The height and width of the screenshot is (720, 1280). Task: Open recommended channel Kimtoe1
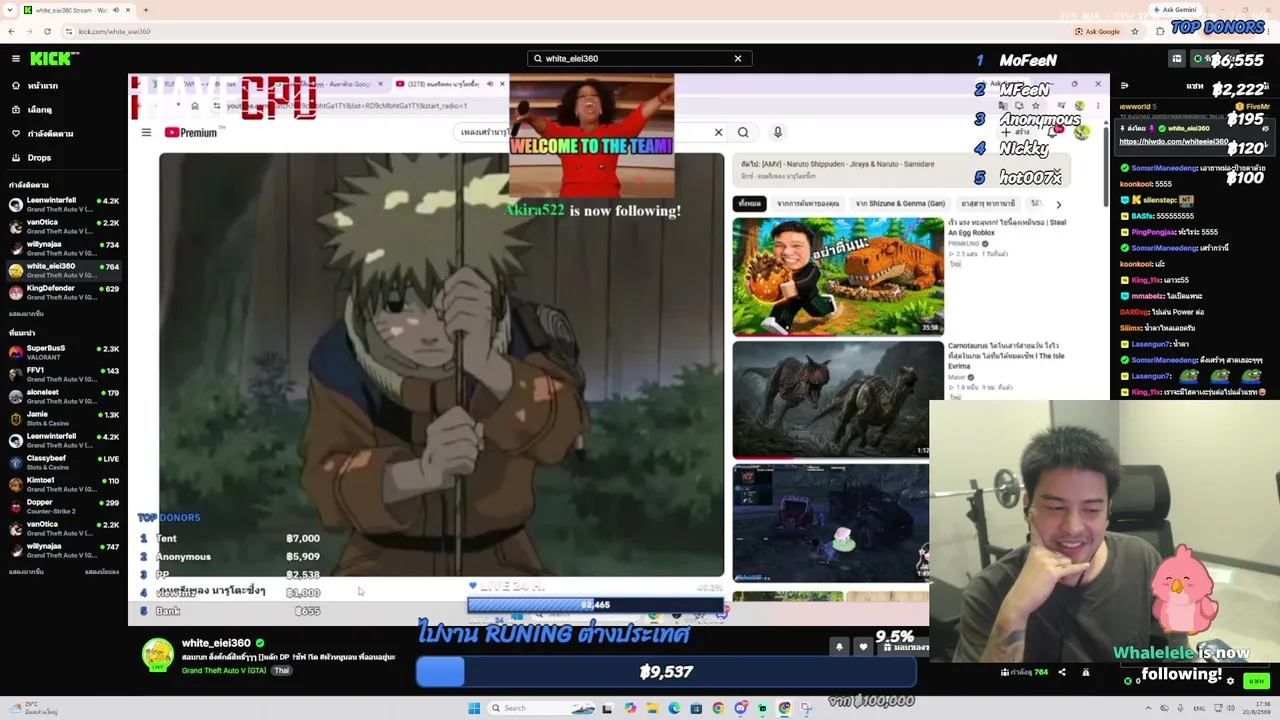click(64, 484)
